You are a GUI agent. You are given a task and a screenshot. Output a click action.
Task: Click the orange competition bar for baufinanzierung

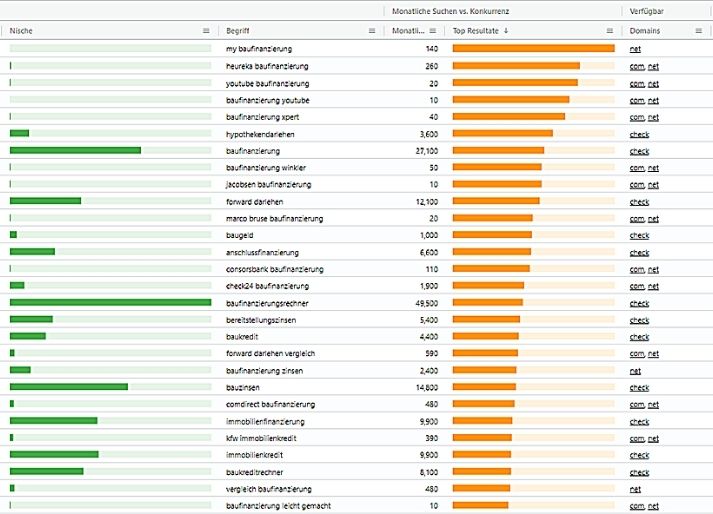coord(498,151)
